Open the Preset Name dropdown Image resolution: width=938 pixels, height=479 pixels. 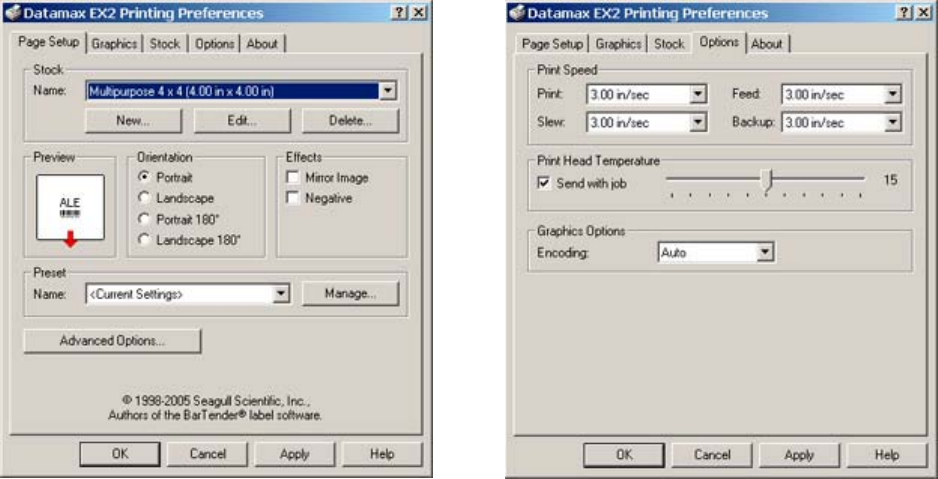tap(281, 294)
